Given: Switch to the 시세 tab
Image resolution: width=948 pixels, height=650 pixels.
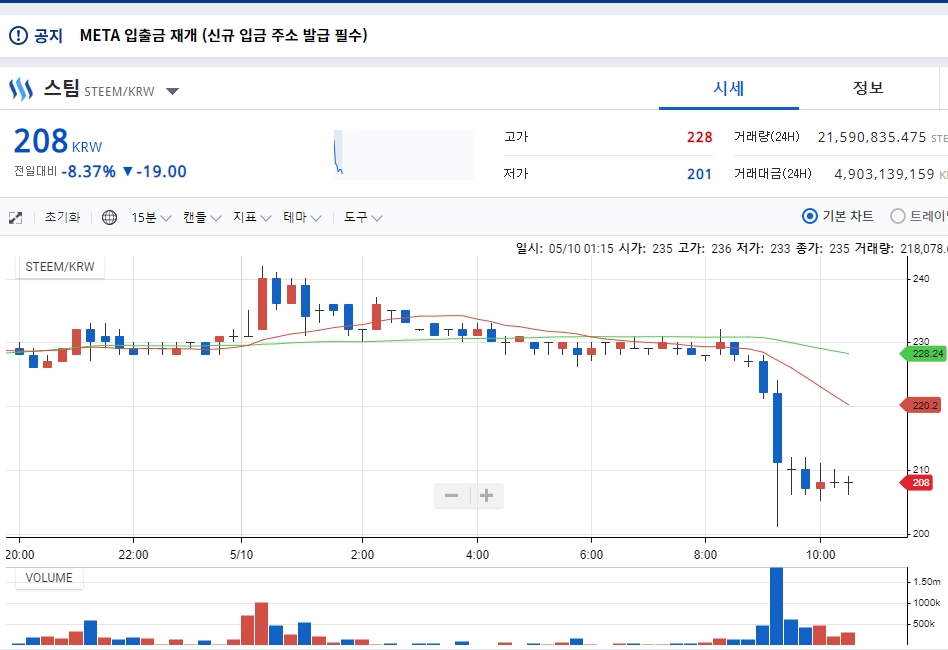Looking at the screenshot, I should (x=729, y=88).
